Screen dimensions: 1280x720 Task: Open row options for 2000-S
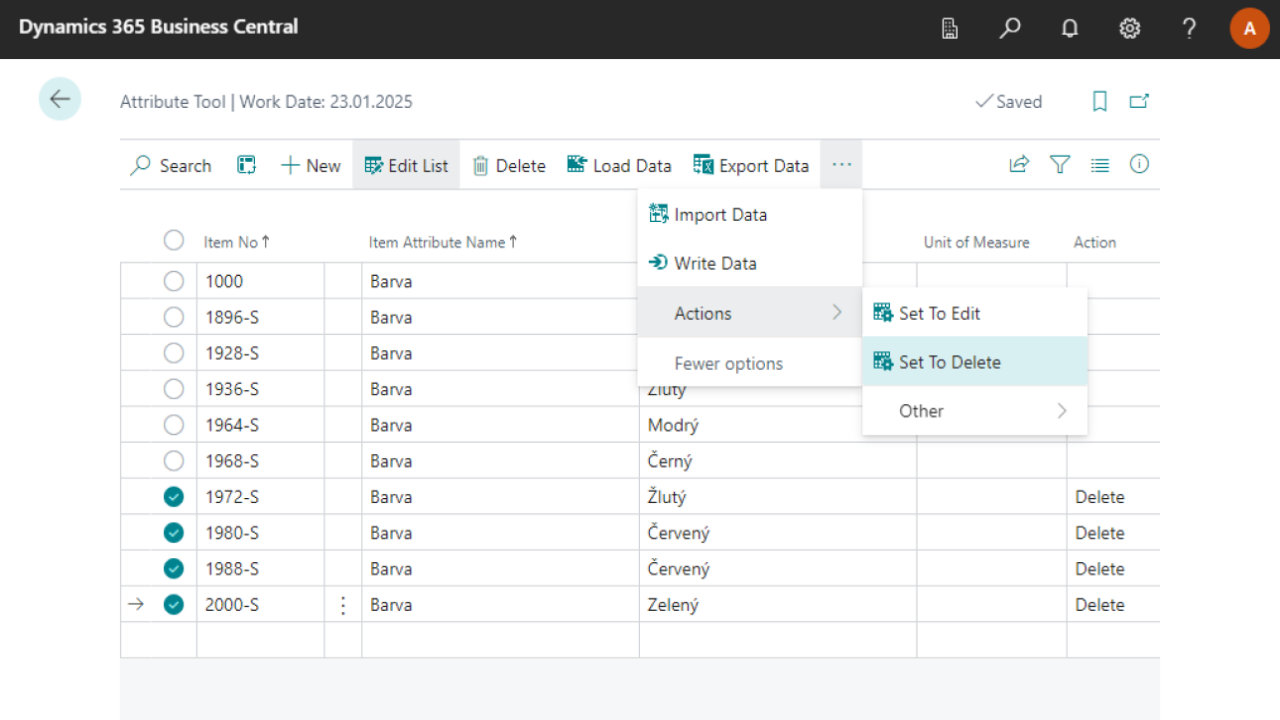(343, 605)
